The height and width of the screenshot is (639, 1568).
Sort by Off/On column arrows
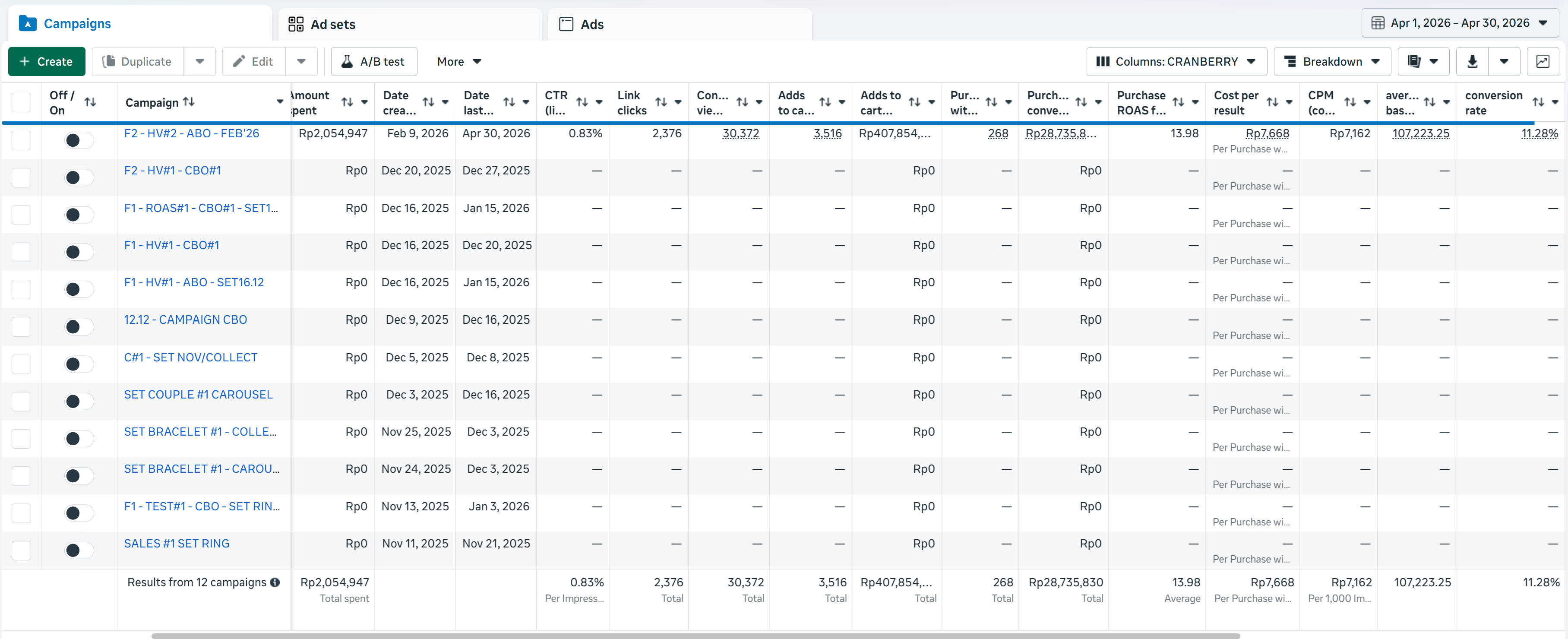pyautogui.click(x=90, y=102)
